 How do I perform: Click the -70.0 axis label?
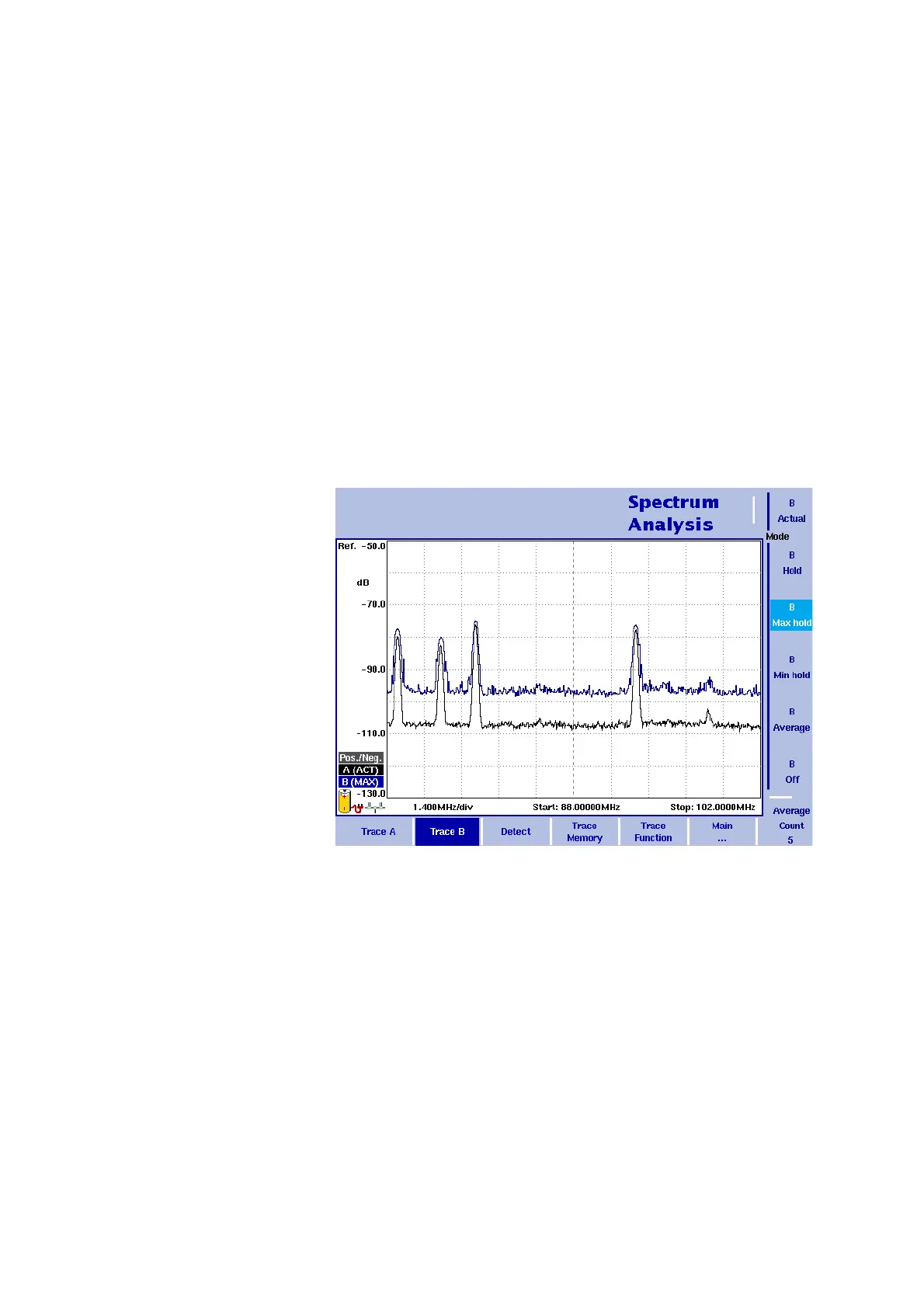click(373, 604)
